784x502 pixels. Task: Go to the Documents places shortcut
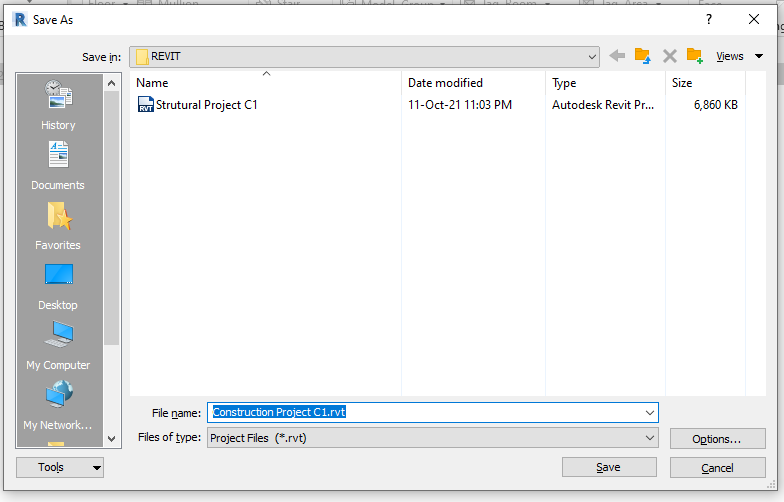58,166
